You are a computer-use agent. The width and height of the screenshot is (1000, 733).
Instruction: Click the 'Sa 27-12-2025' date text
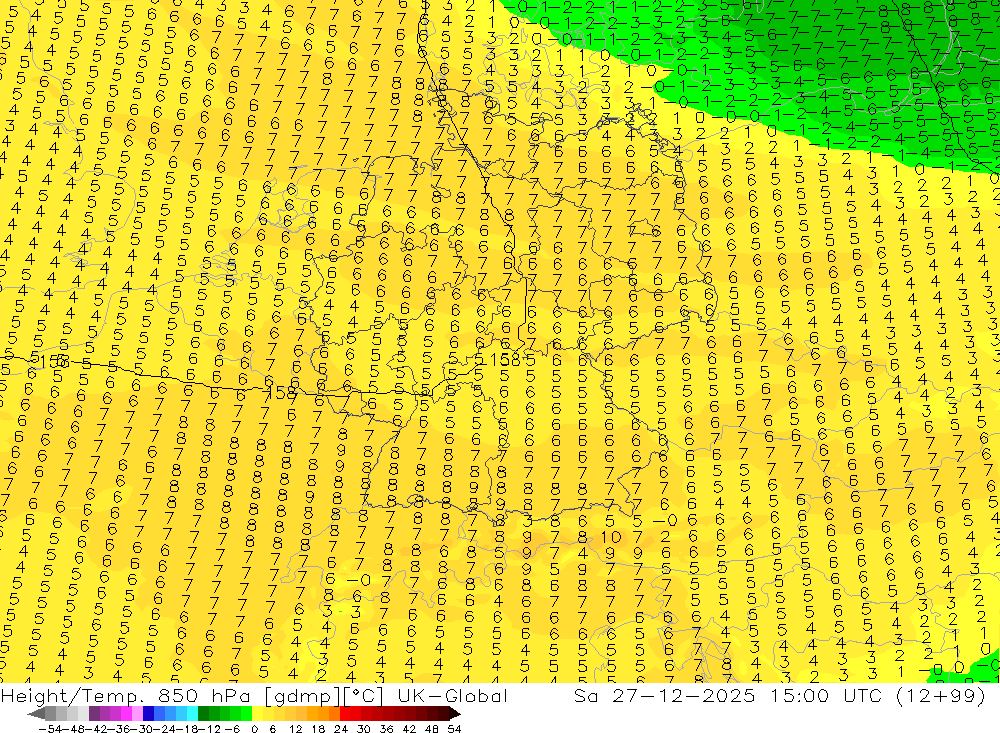[x=664, y=695]
